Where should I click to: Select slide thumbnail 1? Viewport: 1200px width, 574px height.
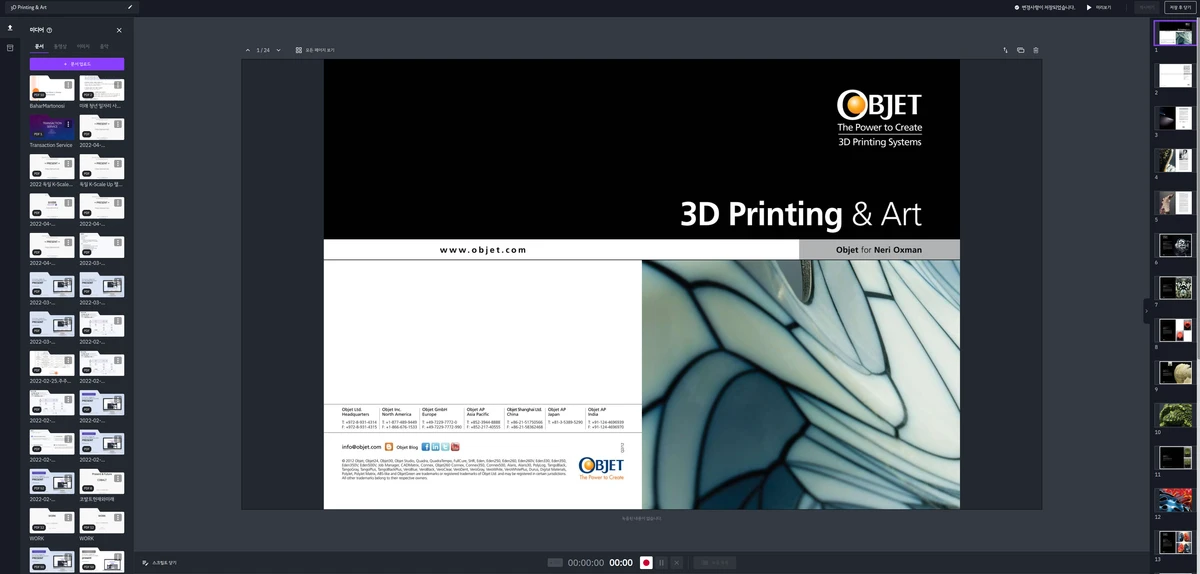(1175, 34)
